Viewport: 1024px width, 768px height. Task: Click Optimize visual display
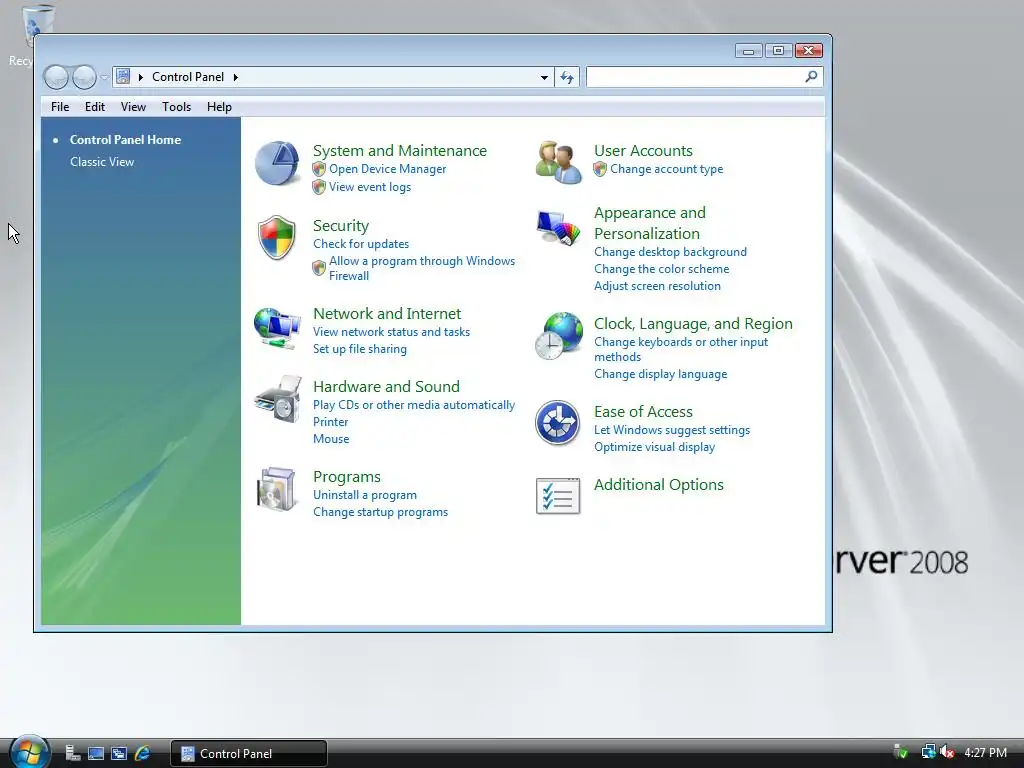pyautogui.click(x=654, y=447)
